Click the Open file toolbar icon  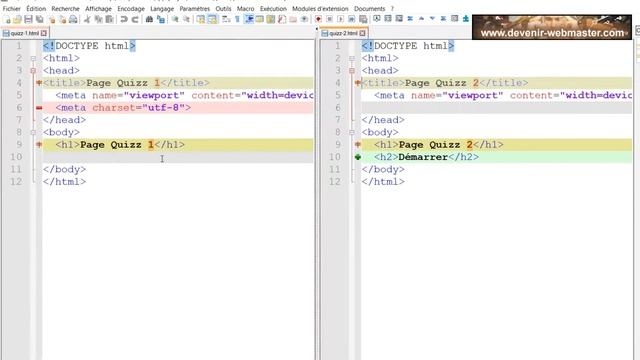point(17,19)
